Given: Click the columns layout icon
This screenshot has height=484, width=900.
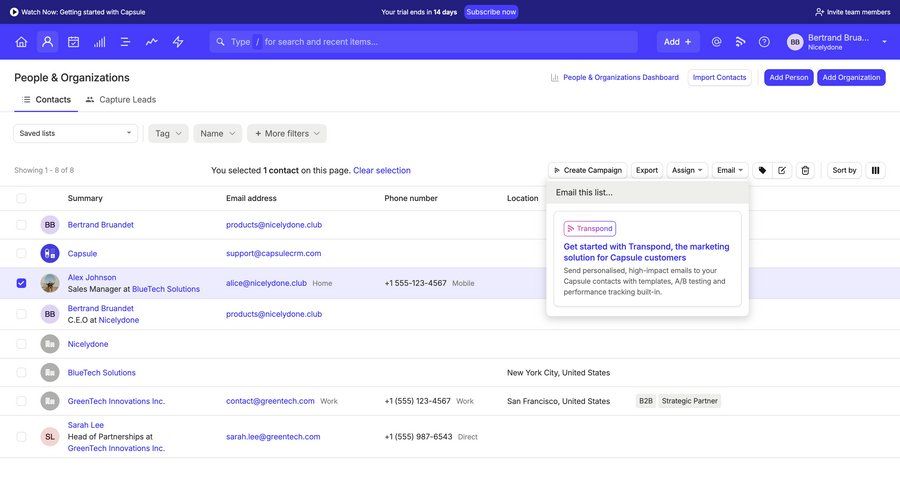Looking at the screenshot, I should point(875,170).
